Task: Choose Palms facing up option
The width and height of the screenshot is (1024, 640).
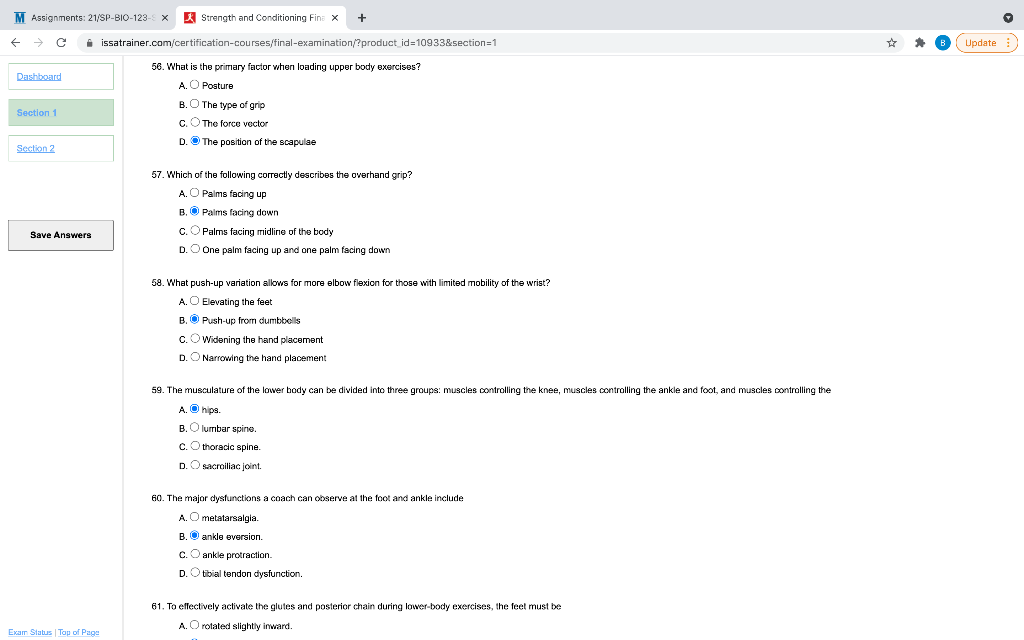Action: pyautogui.click(x=195, y=193)
